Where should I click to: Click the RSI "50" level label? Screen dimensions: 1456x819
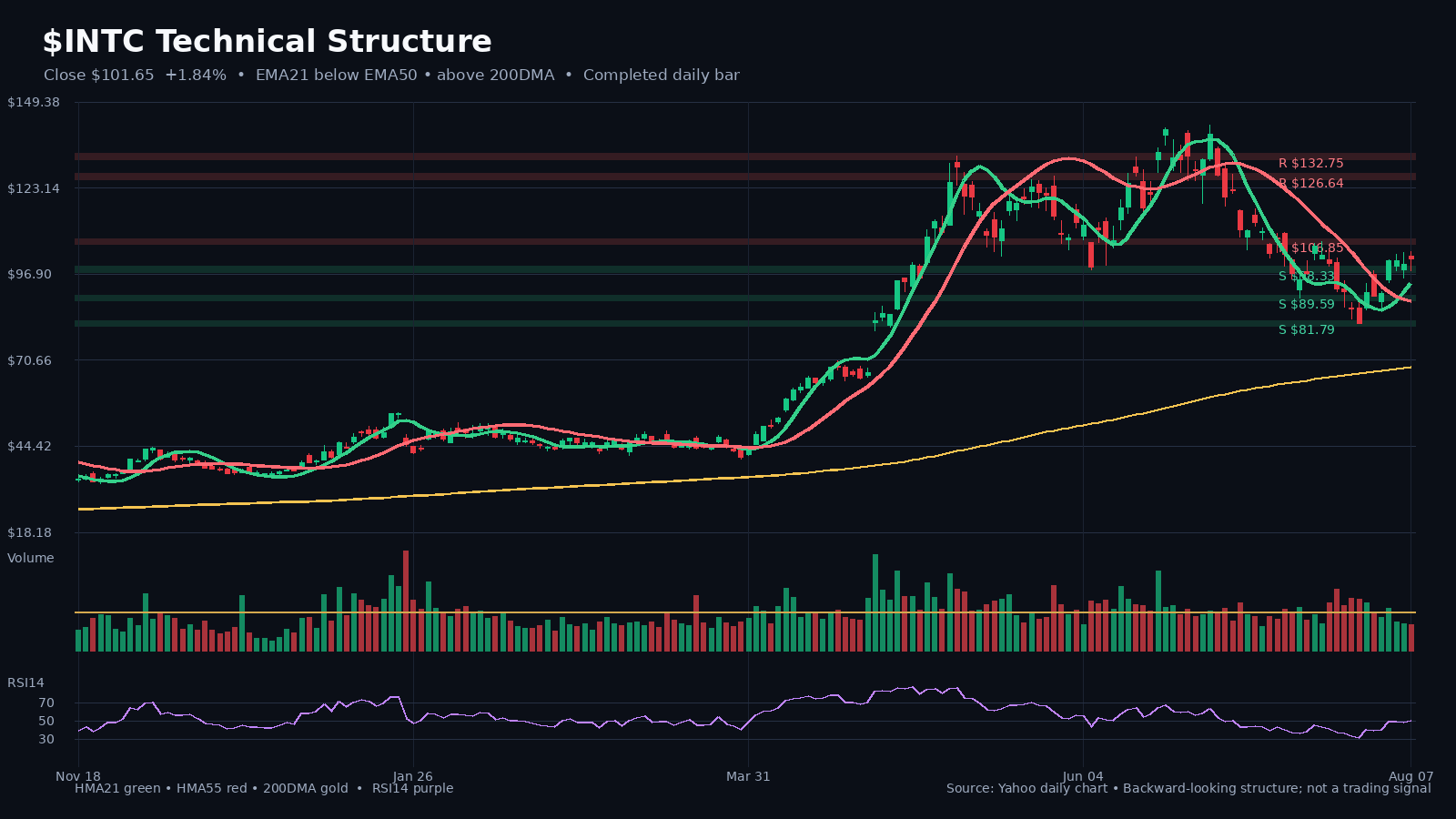click(x=46, y=721)
